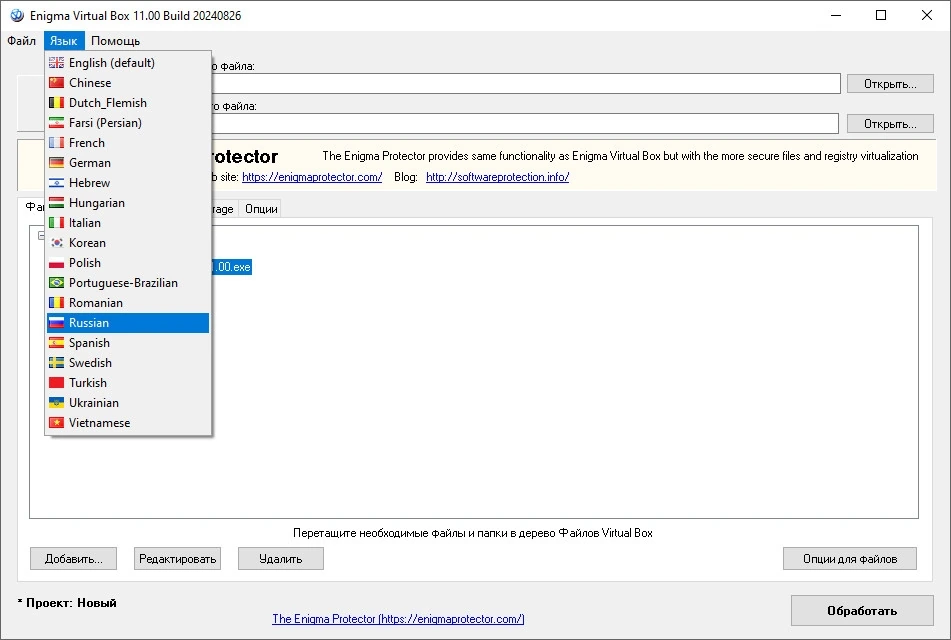Select Korean language entry
The image size is (951, 640).
click(x=128, y=243)
